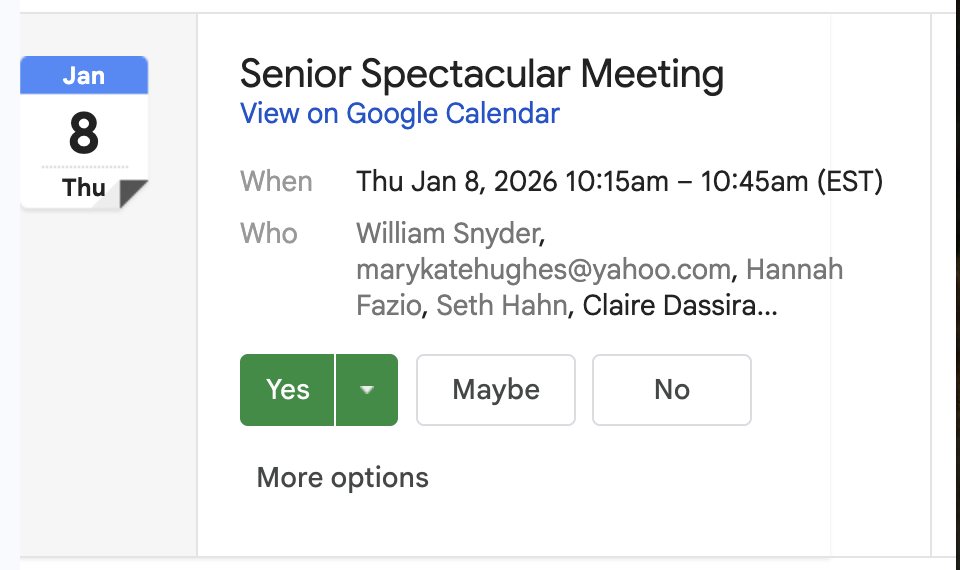Click the 10:45am (EST) end time

coord(792,182)
